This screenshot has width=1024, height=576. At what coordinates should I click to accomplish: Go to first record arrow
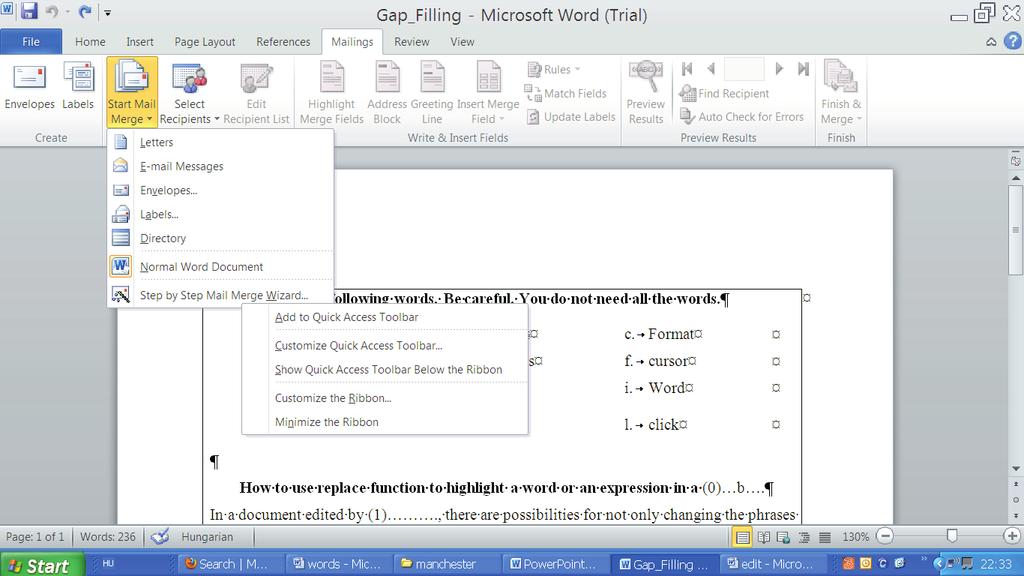(687, 69)
